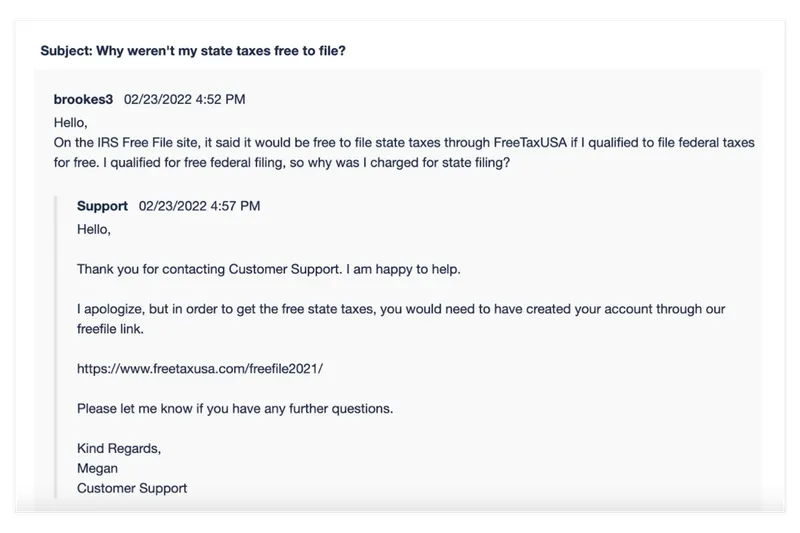The width and height of the screenshot is (800, 533).
Task: Click the 02/23/2022 4:52 PM timestamp
Action: pyautogui.click(x=184, y=99)
